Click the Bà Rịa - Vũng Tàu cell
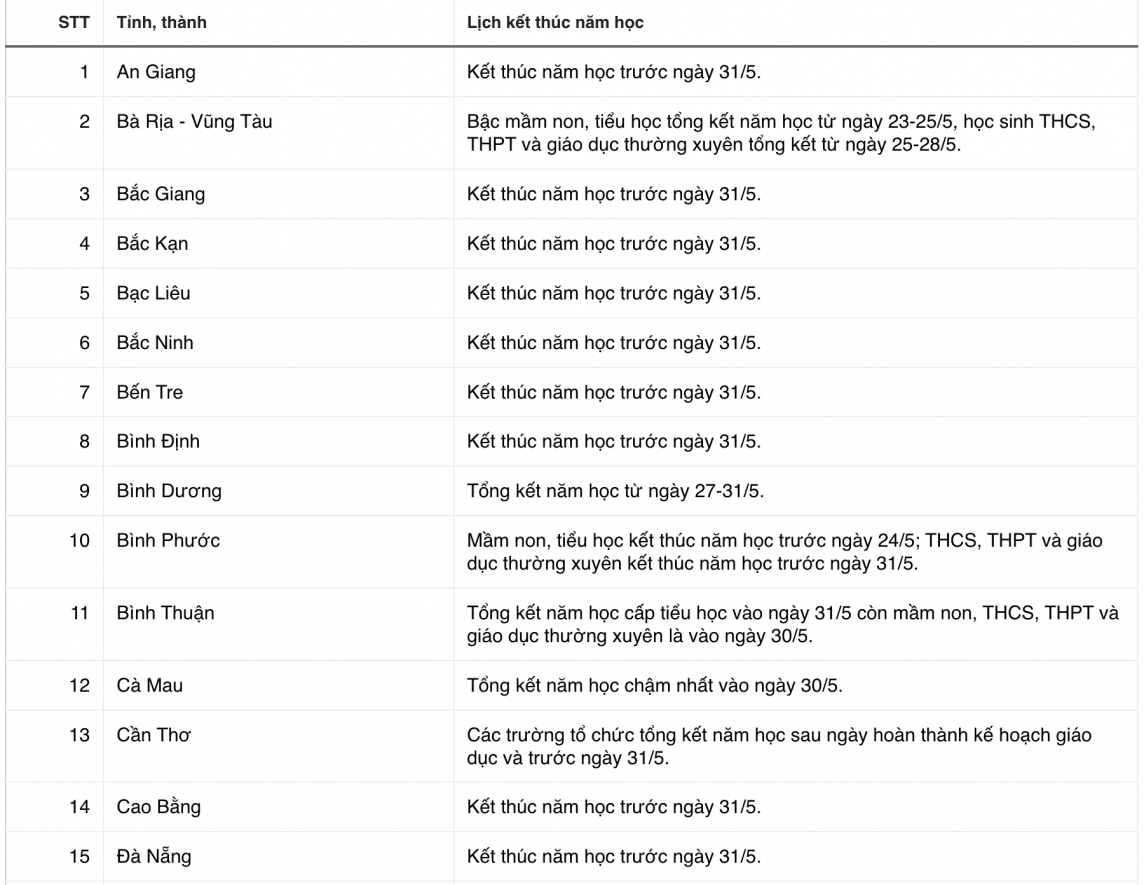The height and width of the screenshot is (885, 1144). click(194, 123)
